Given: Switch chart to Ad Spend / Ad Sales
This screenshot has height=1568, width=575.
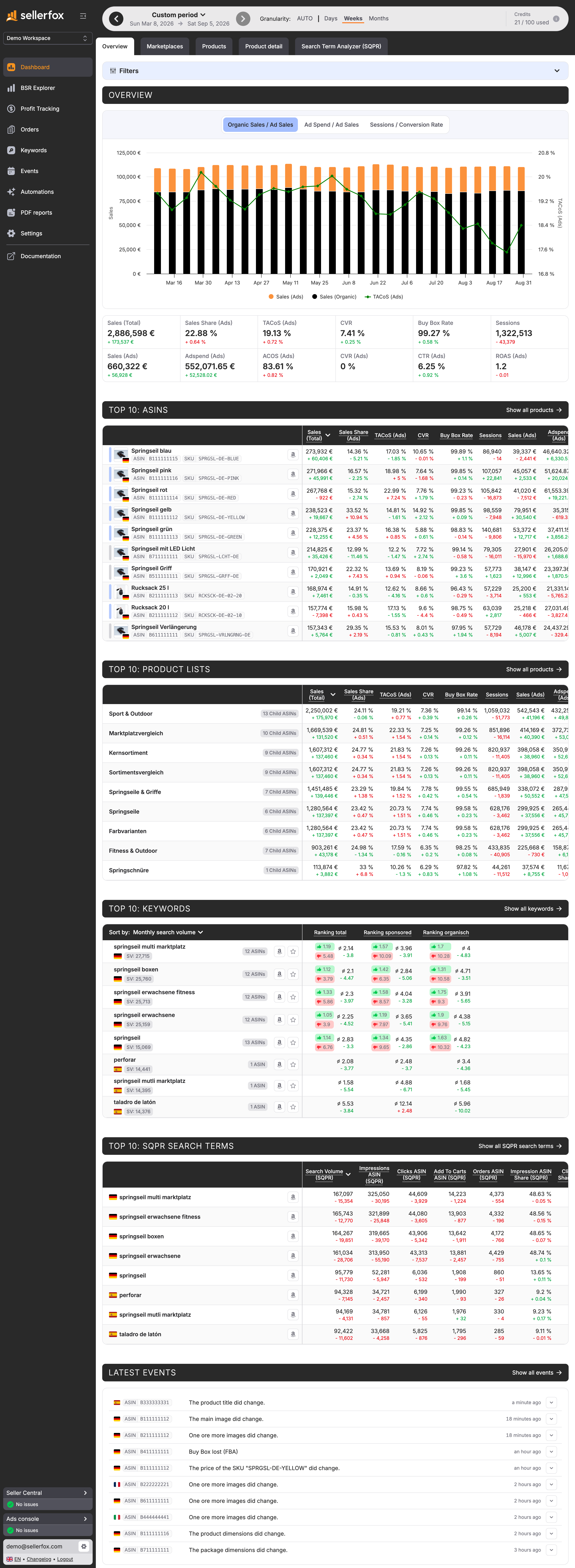Looking at the screenshot, I should [332, 125].
